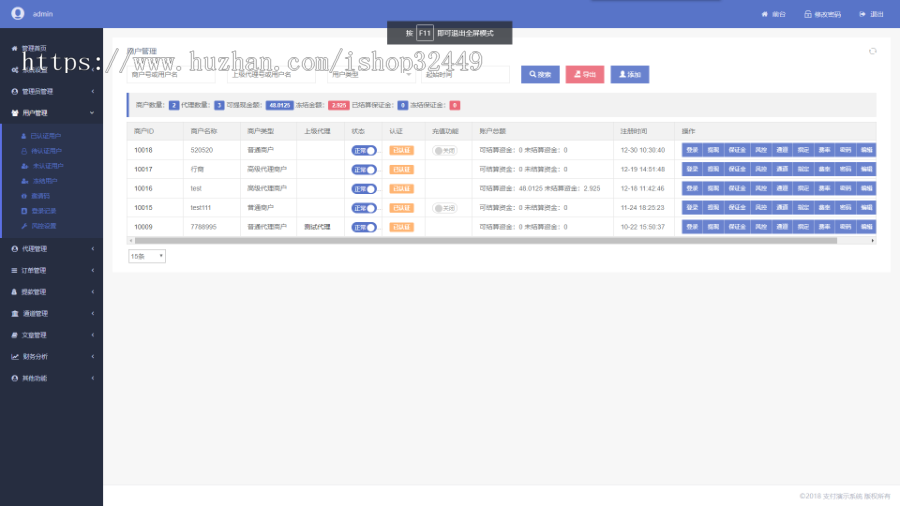900x506 pixels.
Task: Click the 12-30 10:30:40 registration time
Action: [643, 150]
